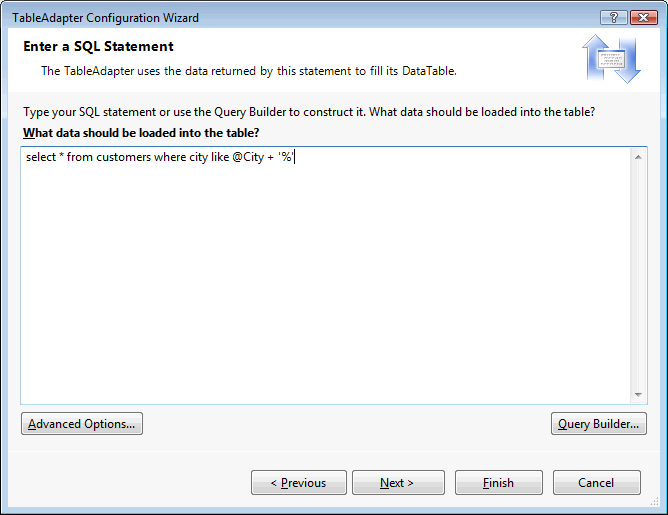Click the TableAdapter Configuration Wizard title bar text
This screenshot has width=668, height=515.
click(x=105, y=18)
